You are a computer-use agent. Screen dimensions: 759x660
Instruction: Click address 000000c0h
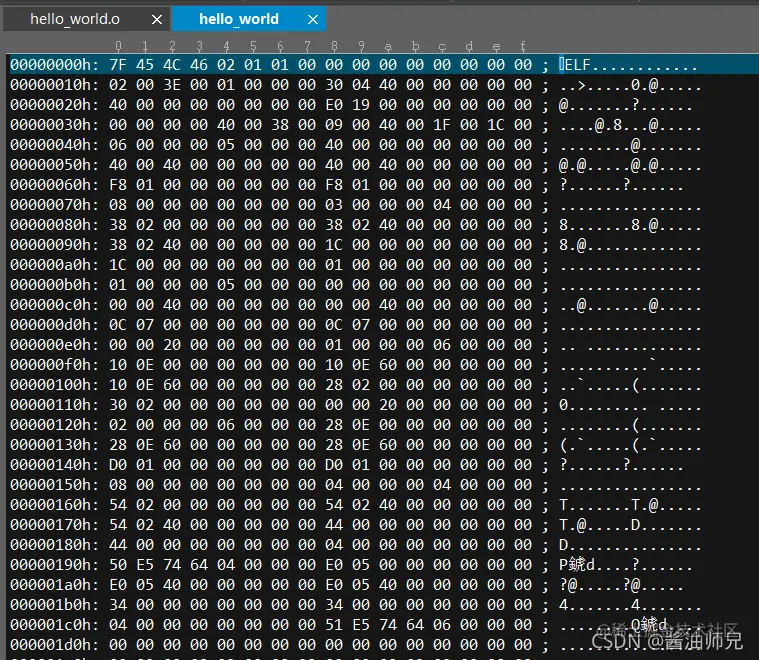click(54, 305)
